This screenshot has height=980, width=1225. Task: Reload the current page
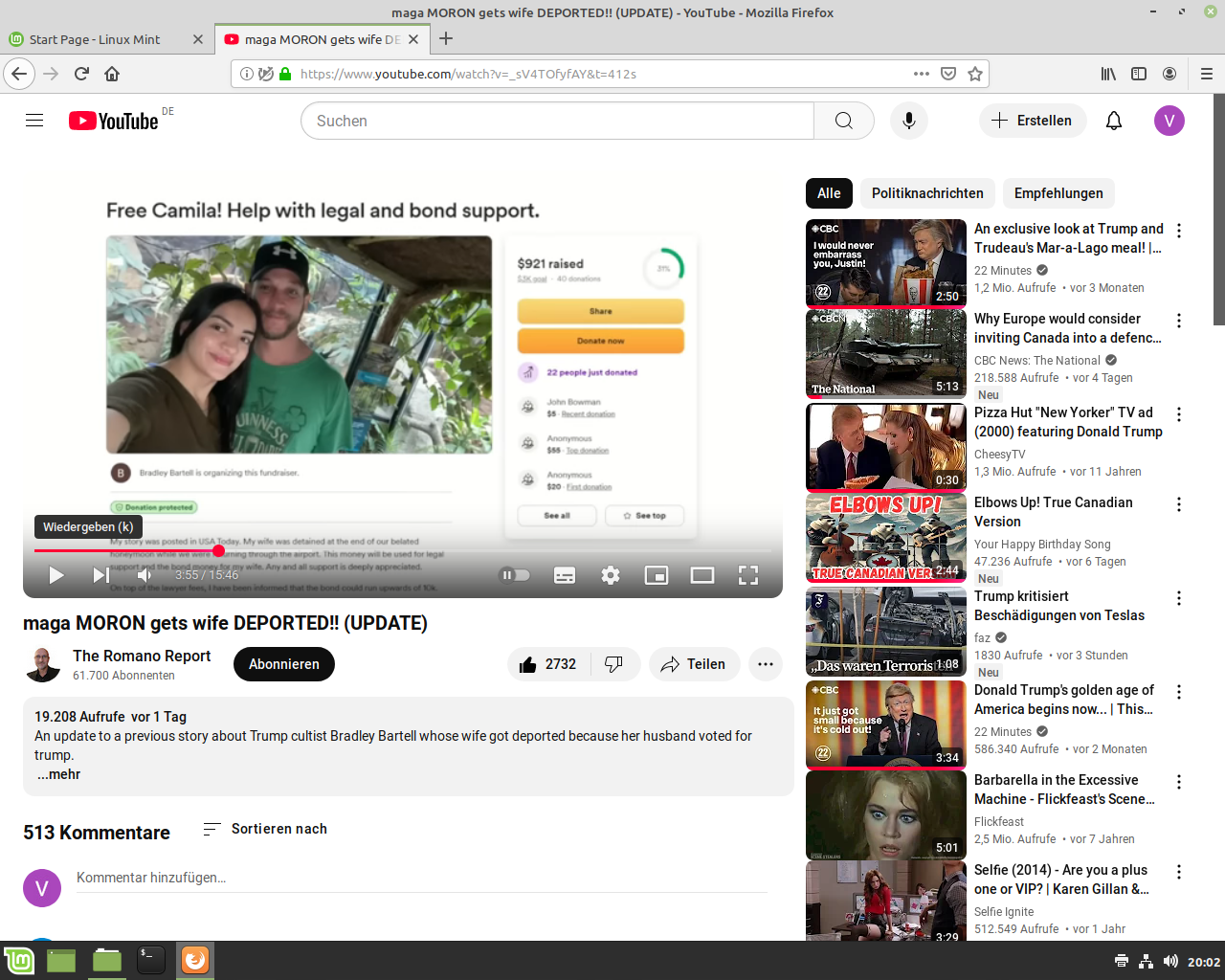point(81,74)
